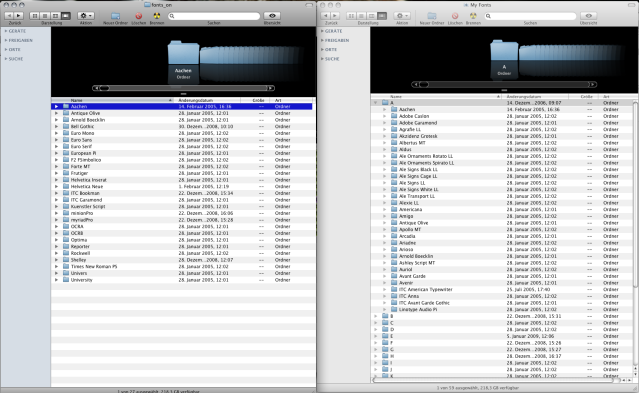Click Übersicht eye icon in My Fonts window
This screenshot has width=639, height=393.
click(588, 15)
